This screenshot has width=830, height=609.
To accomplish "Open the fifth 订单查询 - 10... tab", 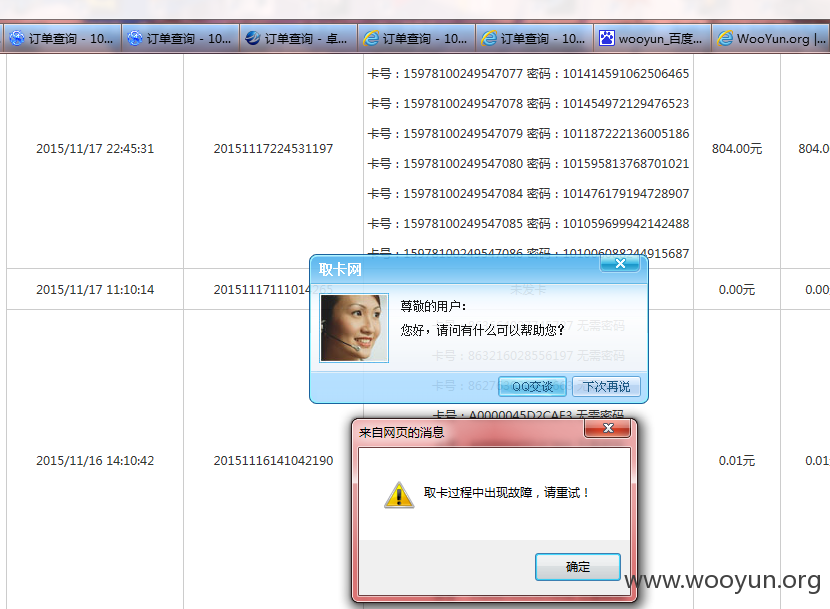I will (x=534, y=39).
